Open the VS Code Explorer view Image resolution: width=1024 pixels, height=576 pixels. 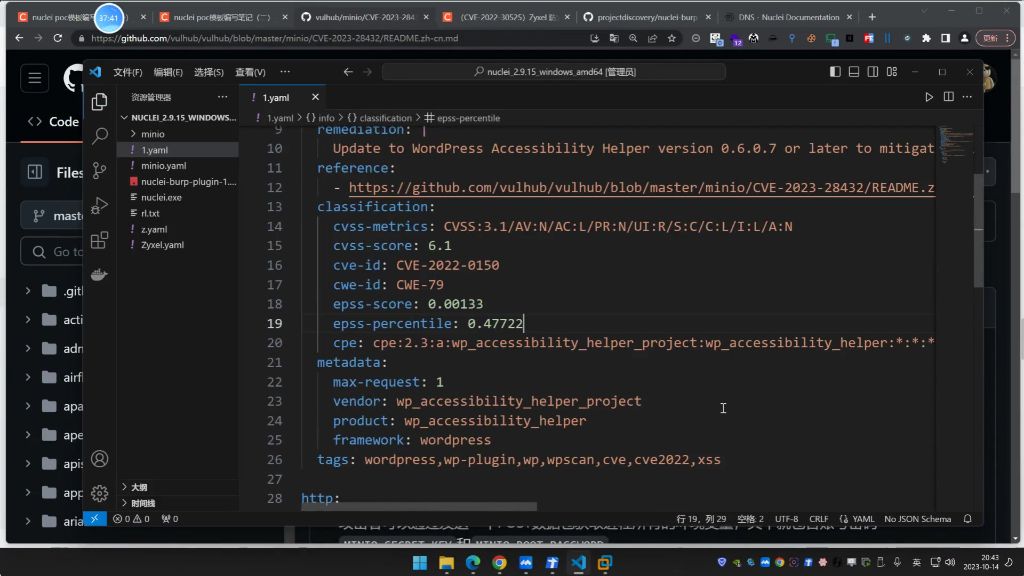click(x=99, y=102)
